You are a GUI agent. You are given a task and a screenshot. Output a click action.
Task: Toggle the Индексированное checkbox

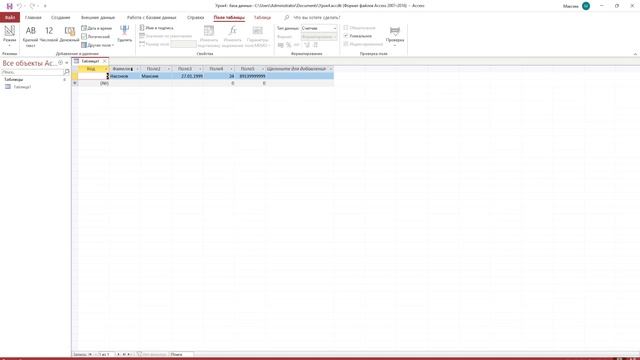(x=346, y=44)
